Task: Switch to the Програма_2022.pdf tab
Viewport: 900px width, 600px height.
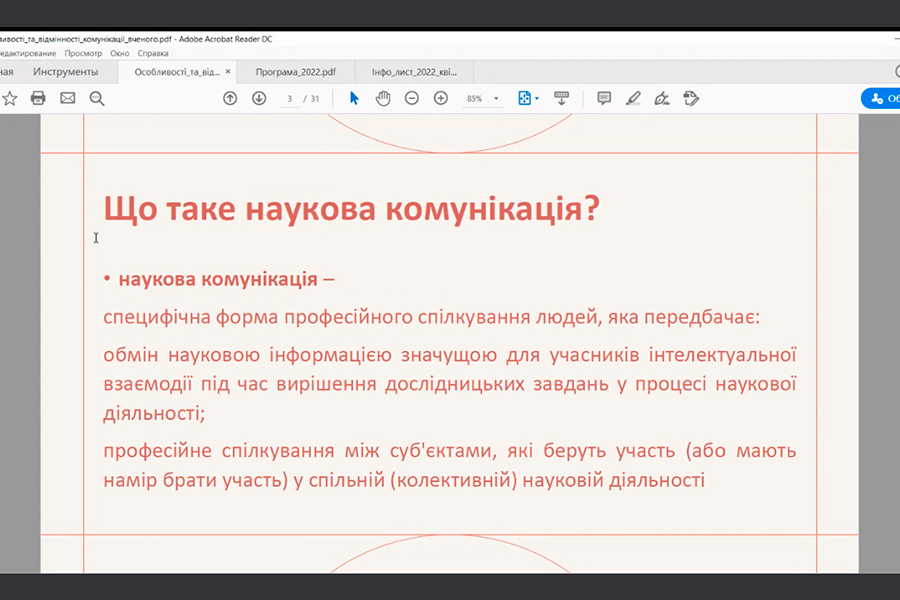Action: pos(295,72)
